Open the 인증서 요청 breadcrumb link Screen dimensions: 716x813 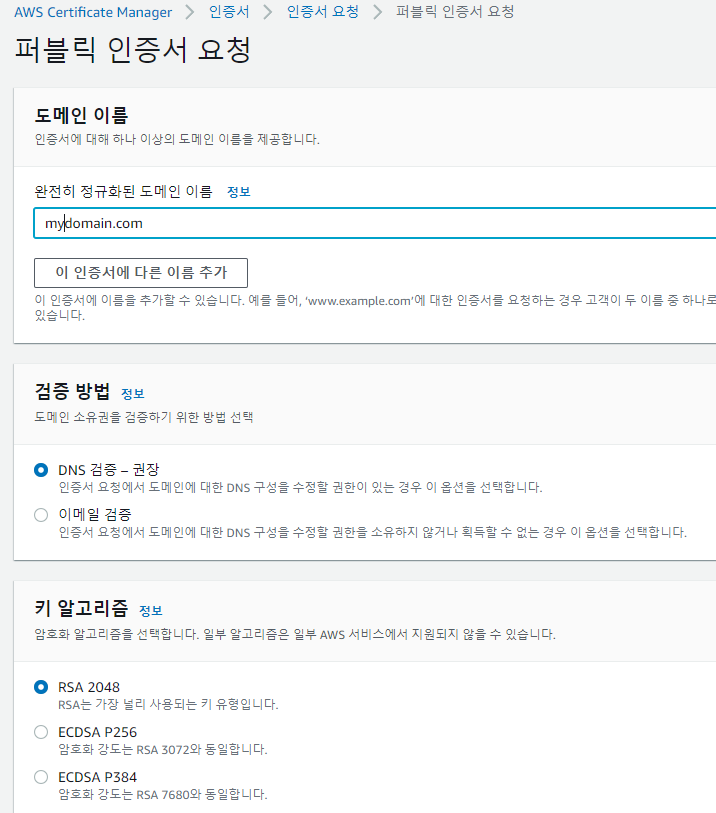322,12
